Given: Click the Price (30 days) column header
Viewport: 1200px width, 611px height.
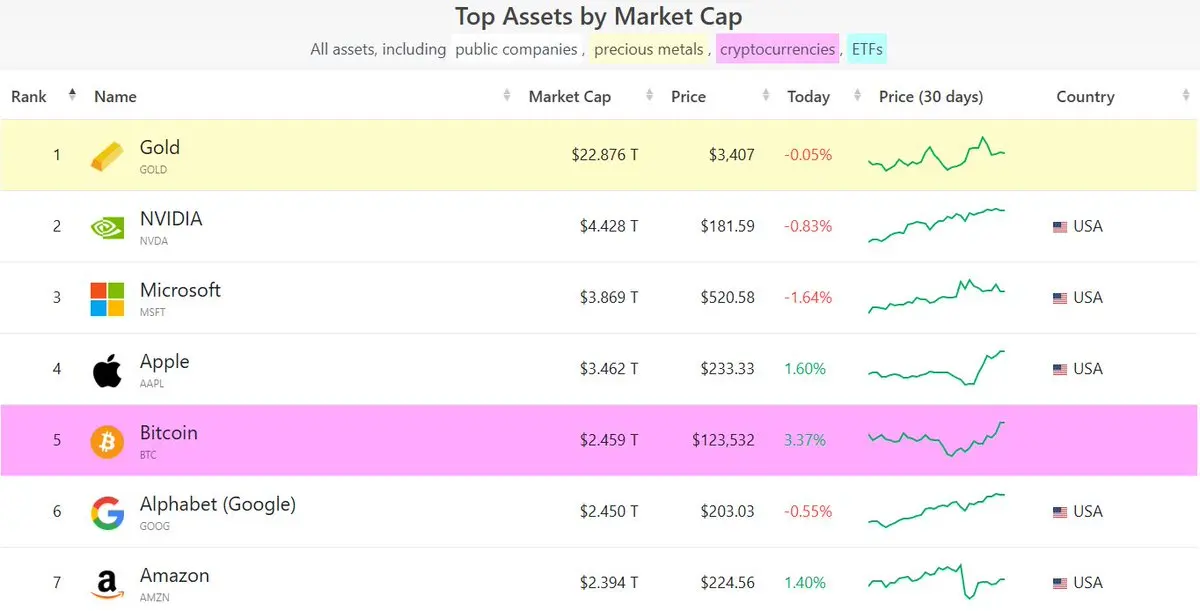Looking at the screenshot, I should 931,97.
